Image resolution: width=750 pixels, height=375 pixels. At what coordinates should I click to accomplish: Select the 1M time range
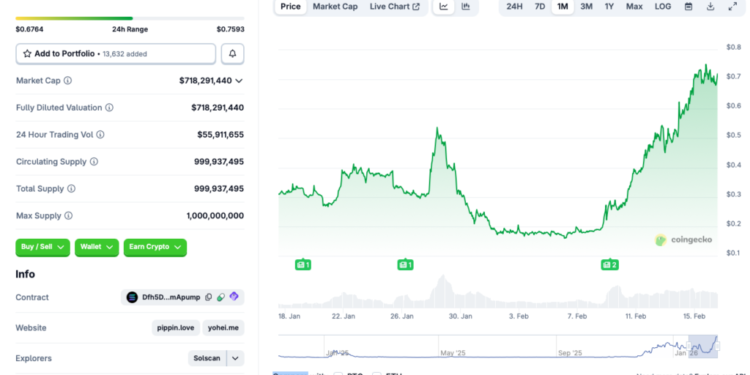tap(562, 7)
